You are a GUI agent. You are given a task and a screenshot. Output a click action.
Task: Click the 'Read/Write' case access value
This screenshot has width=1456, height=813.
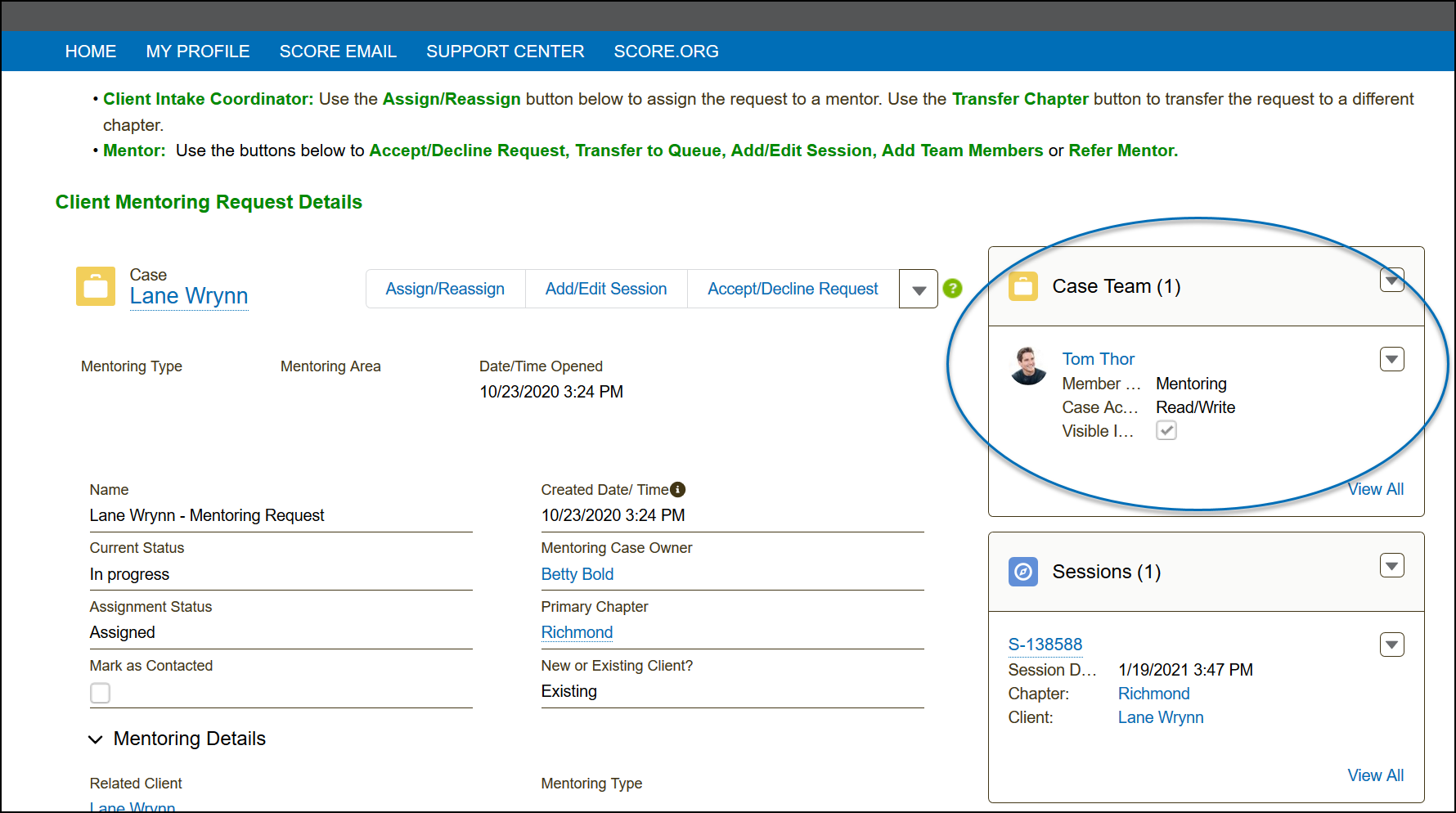[1196, 407]
